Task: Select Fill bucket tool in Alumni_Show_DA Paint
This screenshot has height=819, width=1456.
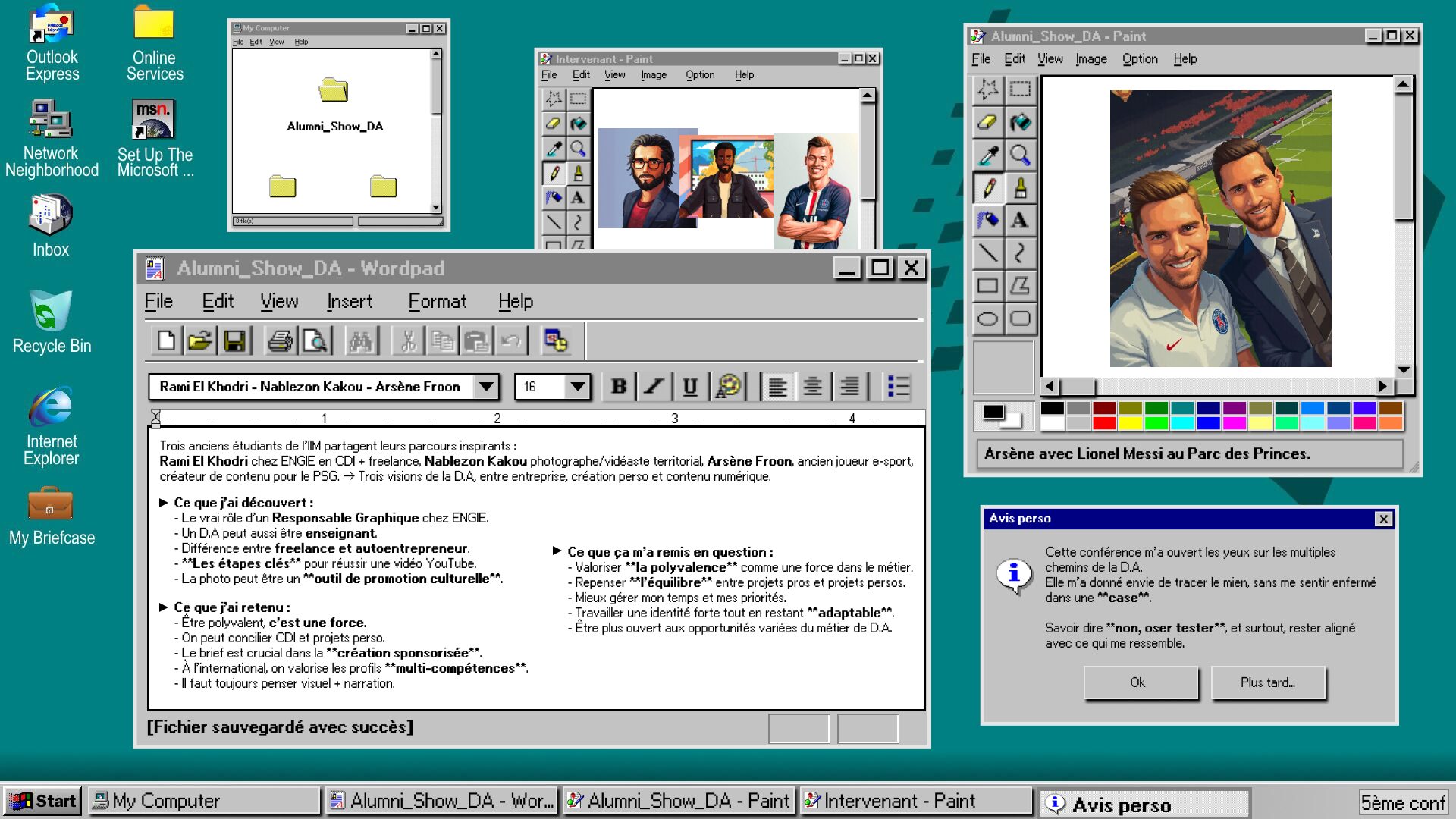Action: pos(1021,121)
